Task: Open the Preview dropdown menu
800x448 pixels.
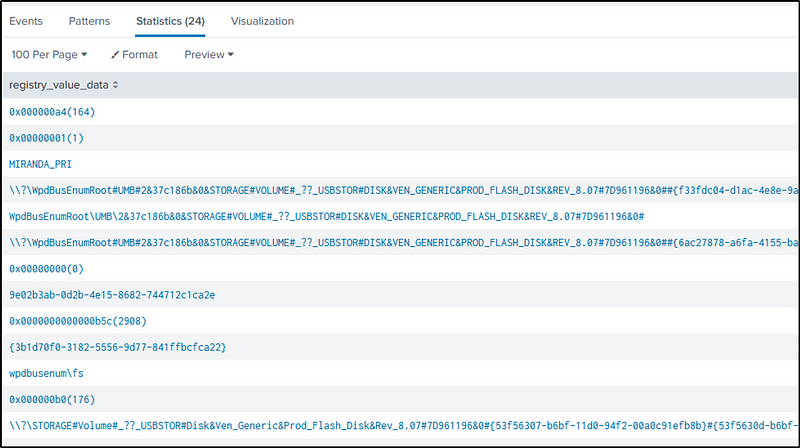Action: pos(209,54)
